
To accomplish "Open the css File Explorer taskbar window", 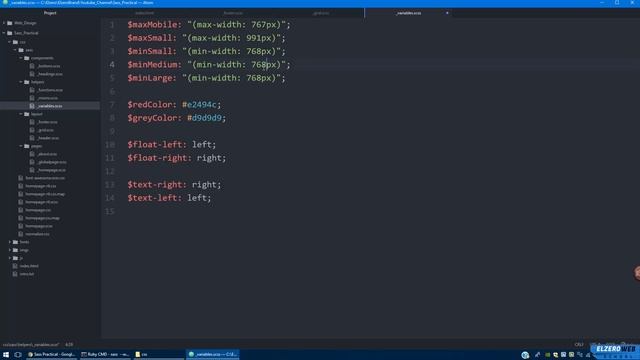I will tap(158, 355).
